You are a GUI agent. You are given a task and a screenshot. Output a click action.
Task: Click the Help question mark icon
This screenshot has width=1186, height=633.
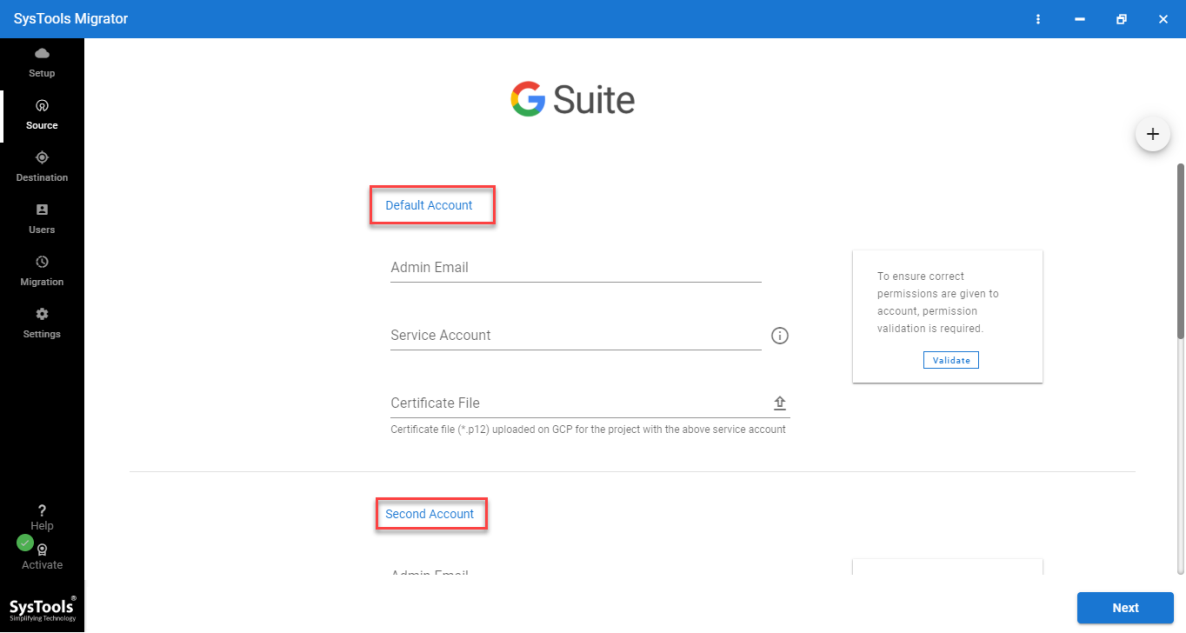pyautogui.click(x=42, y=510)
